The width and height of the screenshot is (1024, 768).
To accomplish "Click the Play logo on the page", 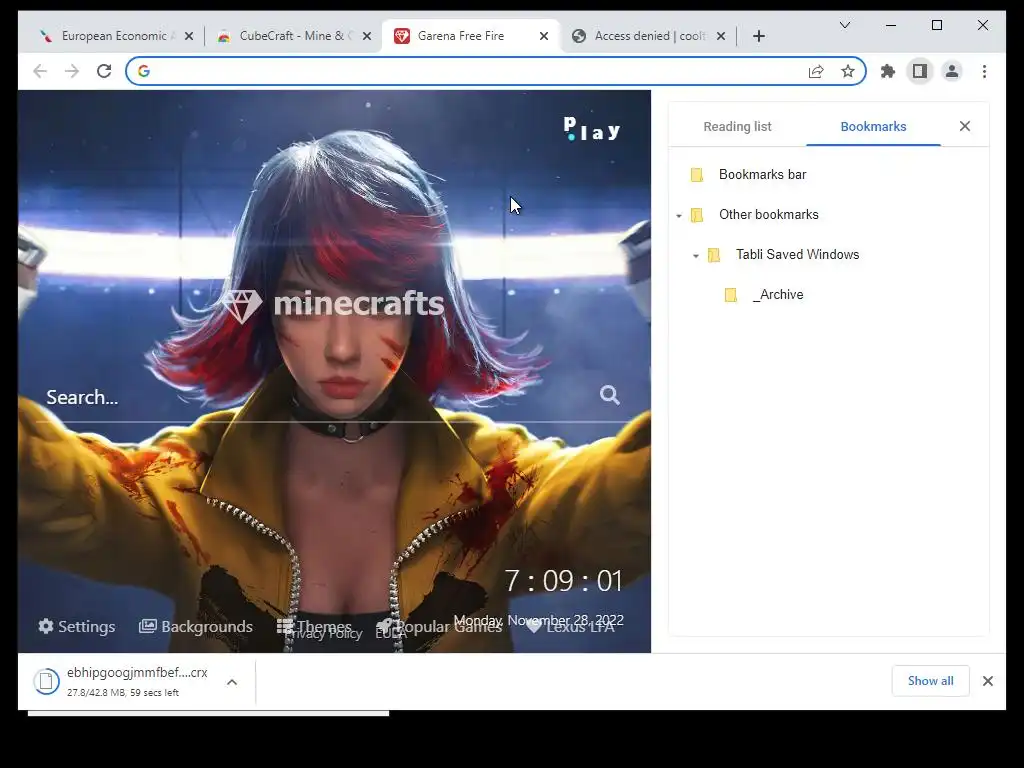I will [592, 129].
